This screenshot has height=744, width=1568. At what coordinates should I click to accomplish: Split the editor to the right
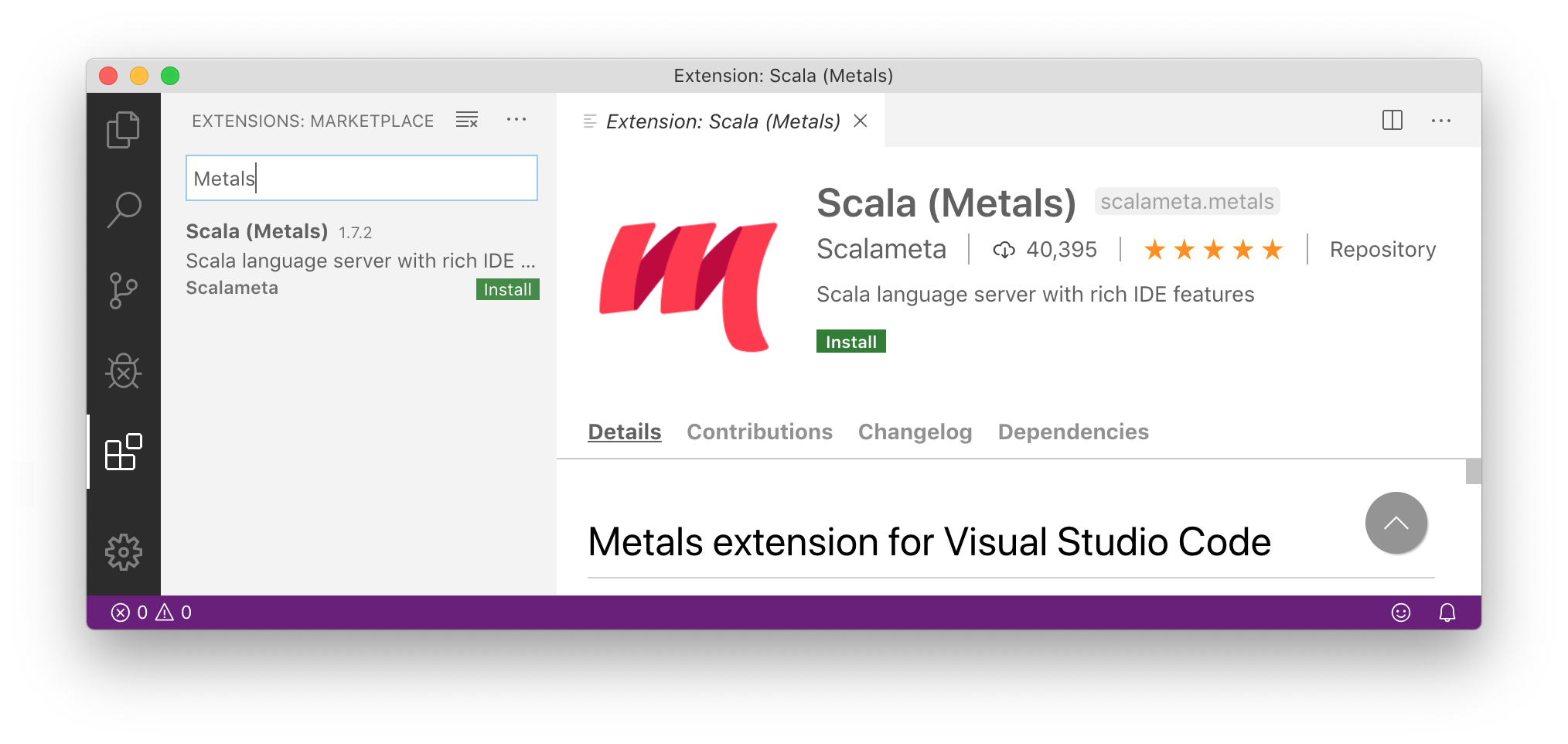(1392, 120)
